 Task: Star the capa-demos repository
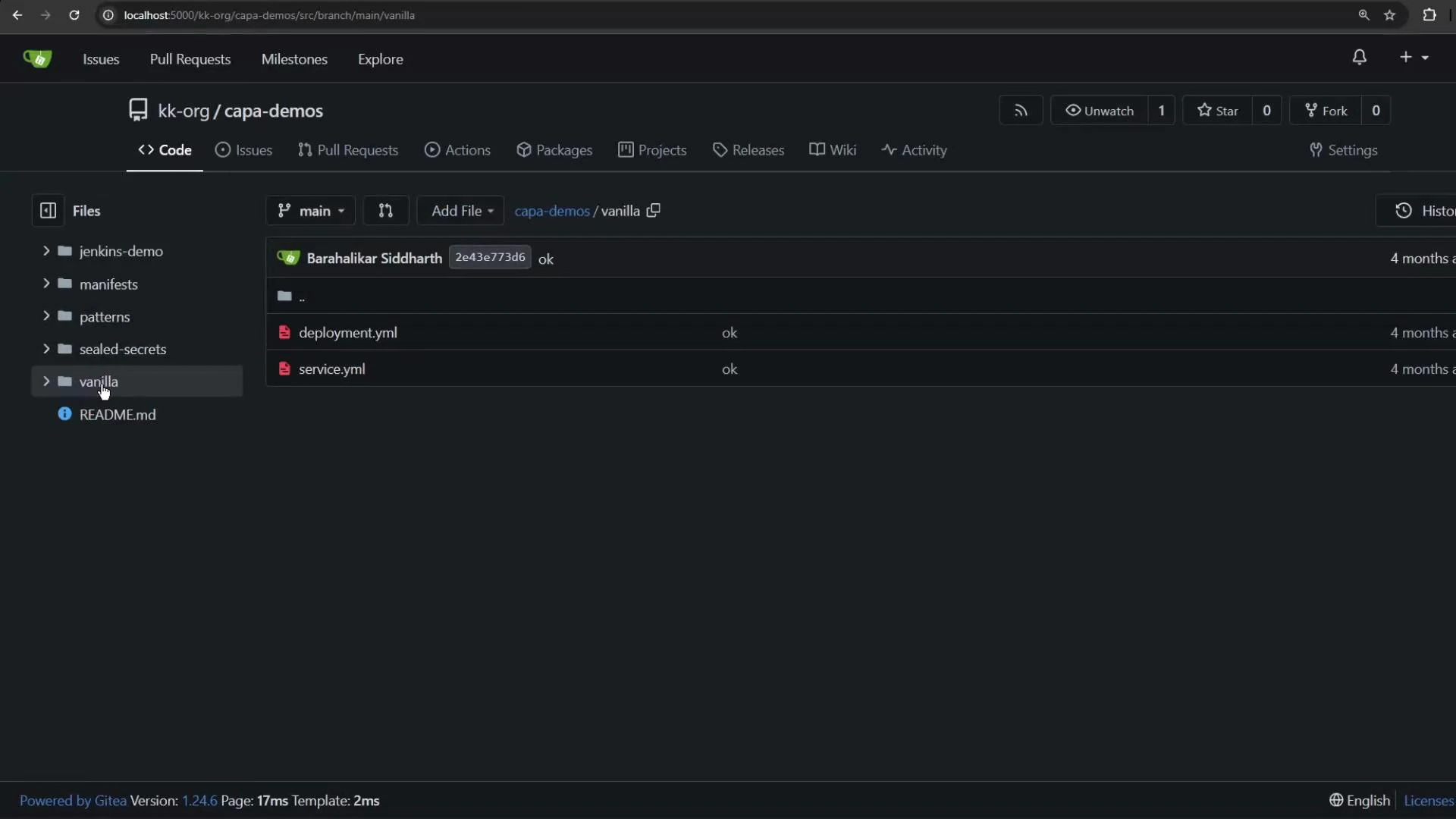tap(1218, 111)
